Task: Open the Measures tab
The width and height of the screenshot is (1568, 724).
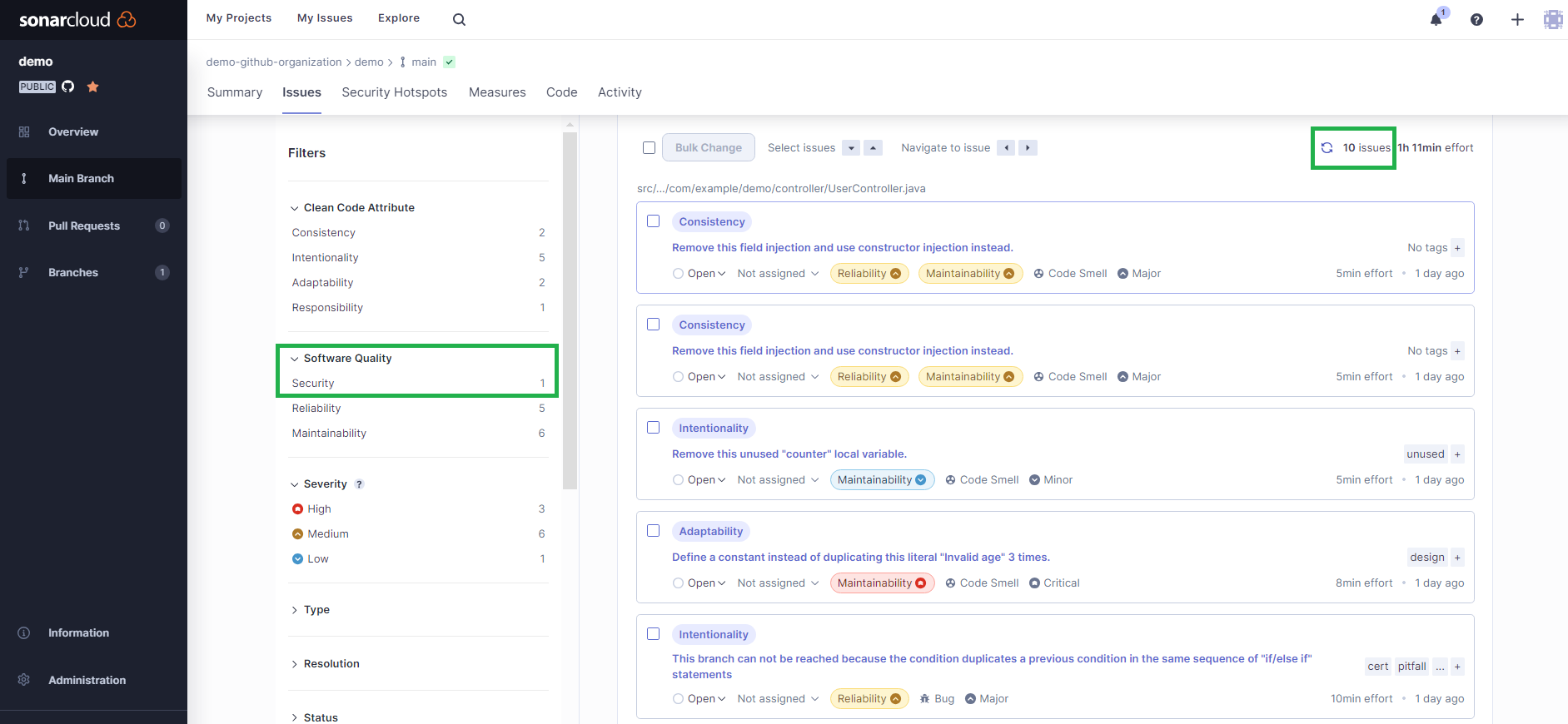Action: click(497, 92)
